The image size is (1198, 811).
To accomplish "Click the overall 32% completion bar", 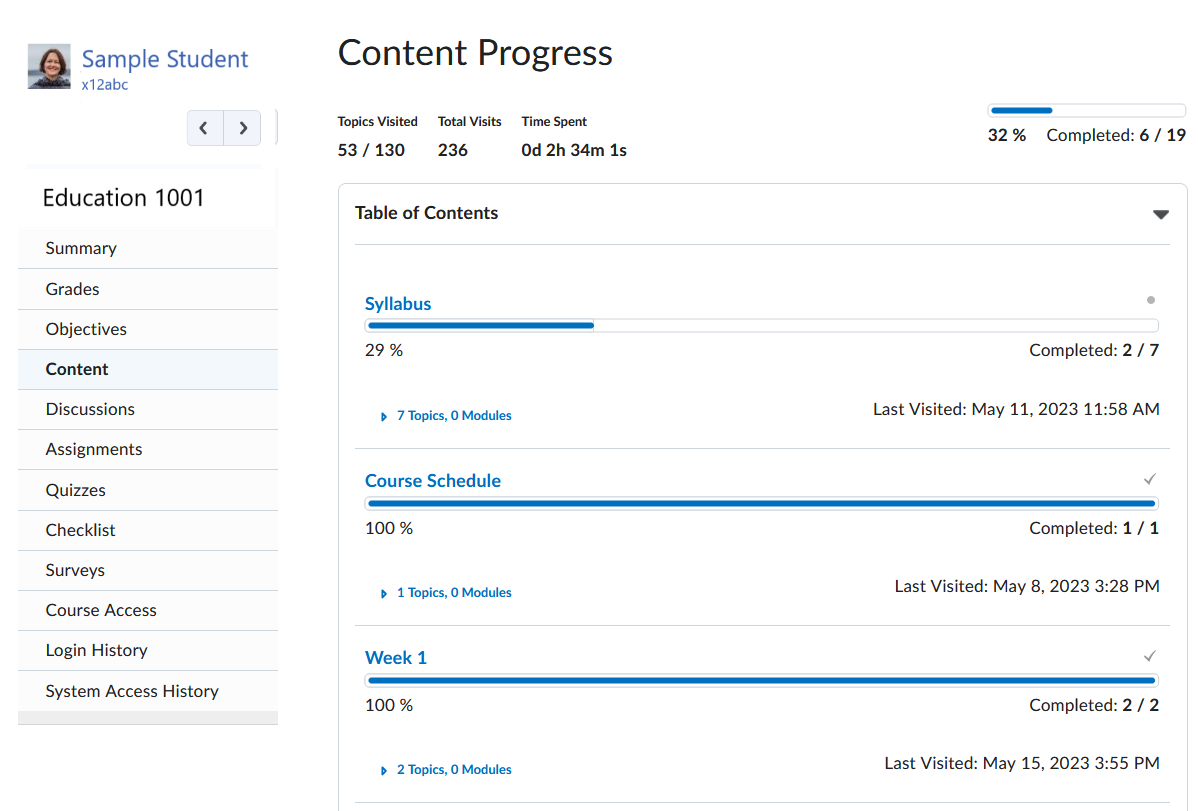I will coord(1086,110).
